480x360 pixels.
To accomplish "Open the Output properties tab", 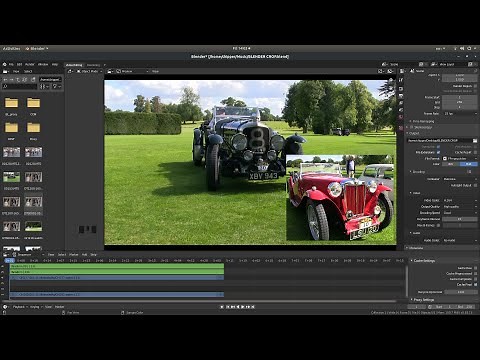I will point(401,96).
